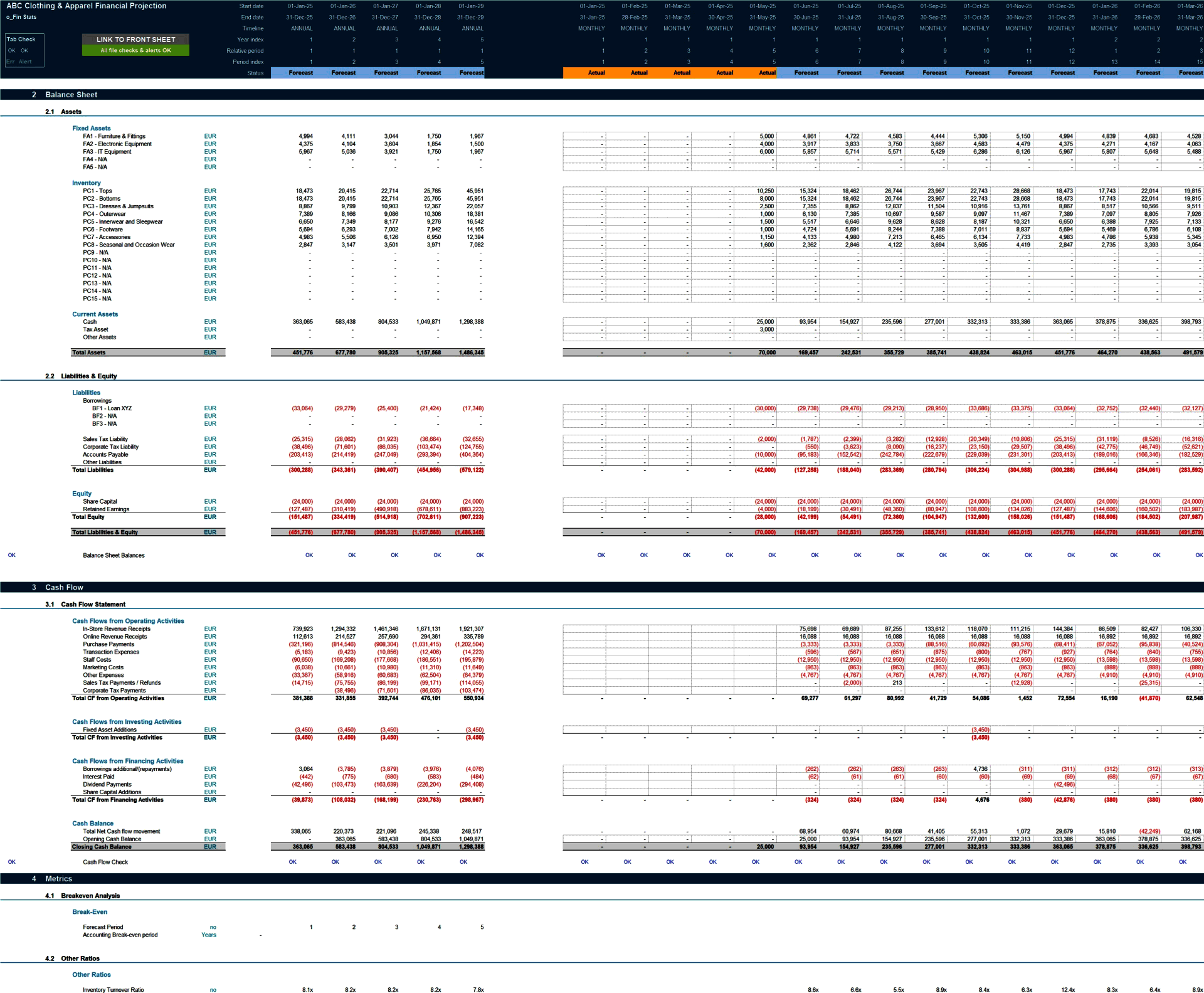This screenshot has height=993, width=1204.
Task: Select the 'Corporate Tax Liability' row label
Action: click(110, 447)
